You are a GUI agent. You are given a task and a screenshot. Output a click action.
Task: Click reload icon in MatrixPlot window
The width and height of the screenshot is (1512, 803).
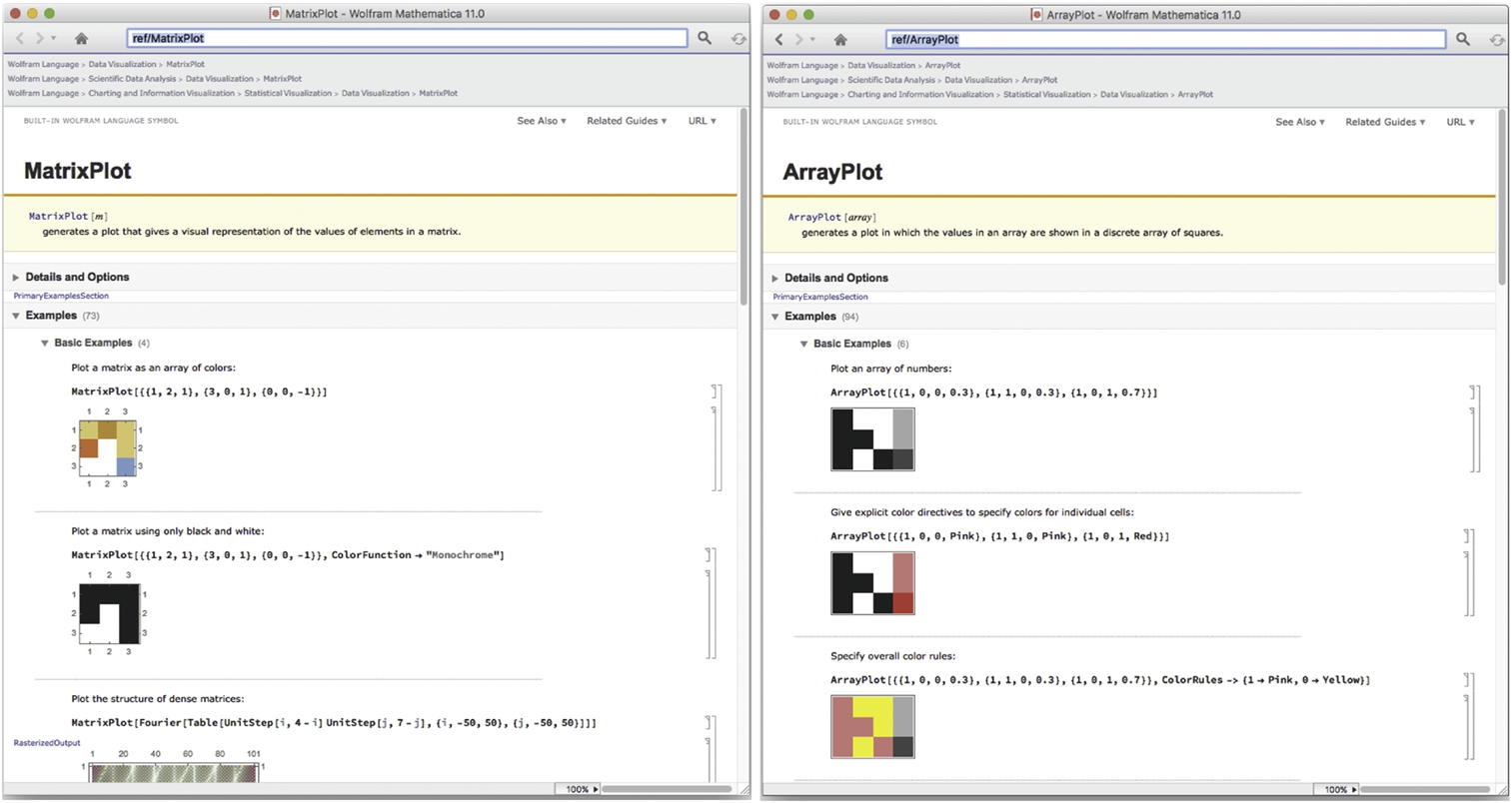click(738, 39)
